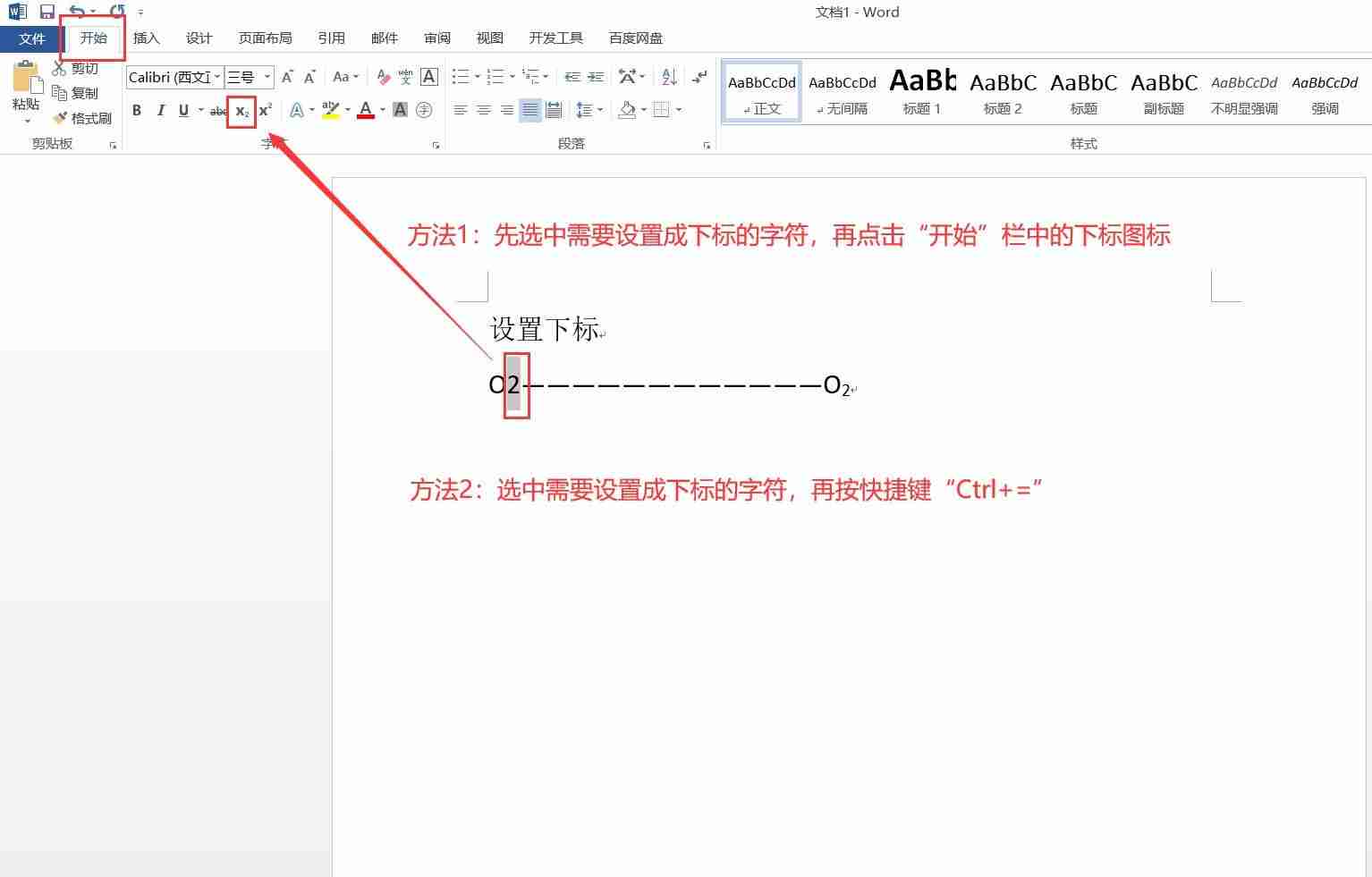Toggle italic formatting

[160, 110]
